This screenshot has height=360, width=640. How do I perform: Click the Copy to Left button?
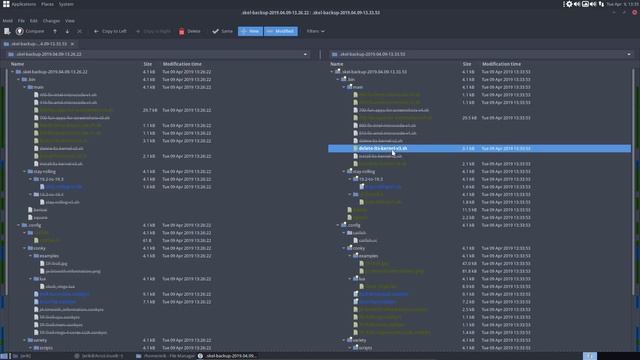[x=110, y=31]
